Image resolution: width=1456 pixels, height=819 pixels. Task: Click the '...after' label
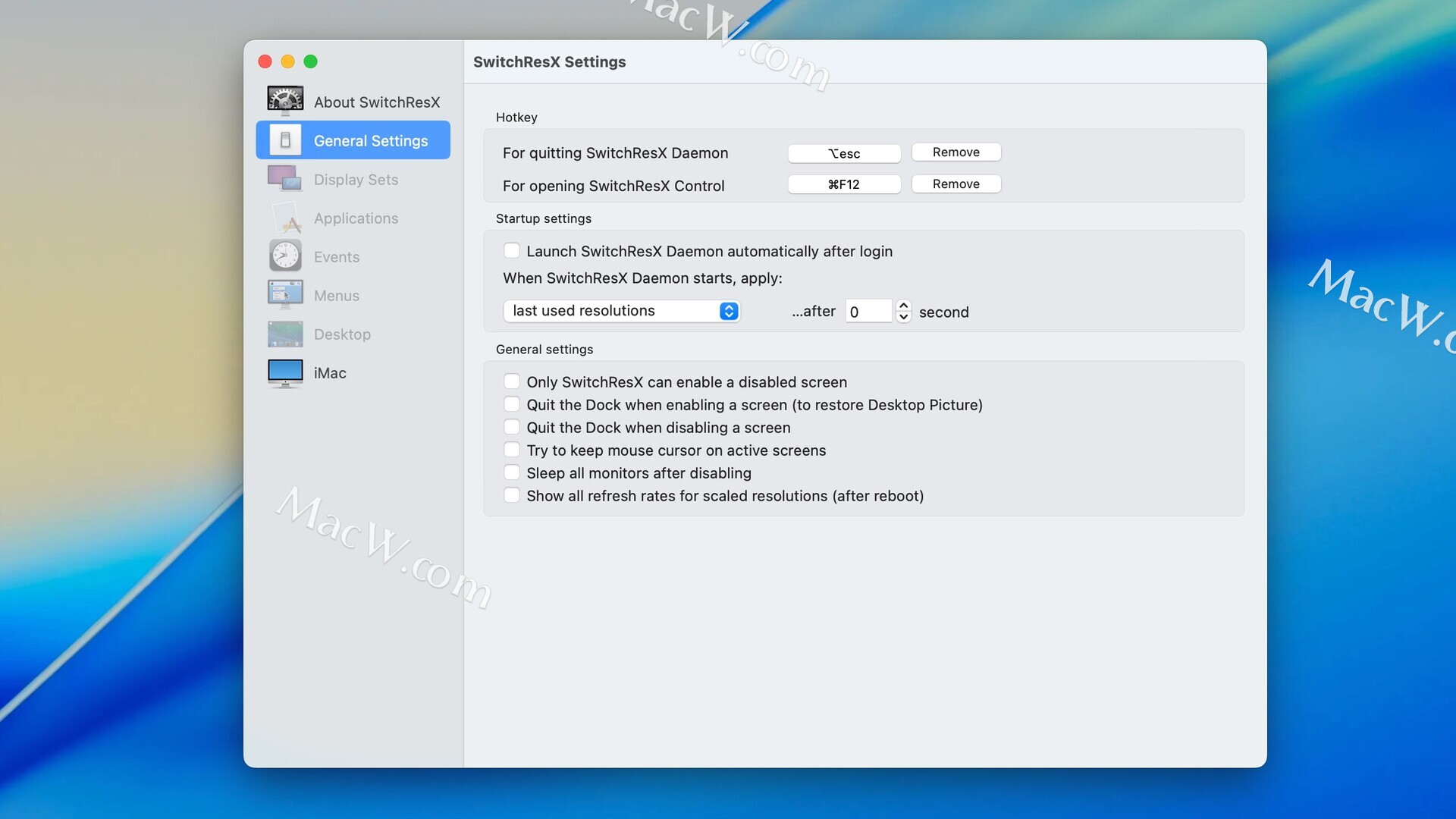point(814,312)
